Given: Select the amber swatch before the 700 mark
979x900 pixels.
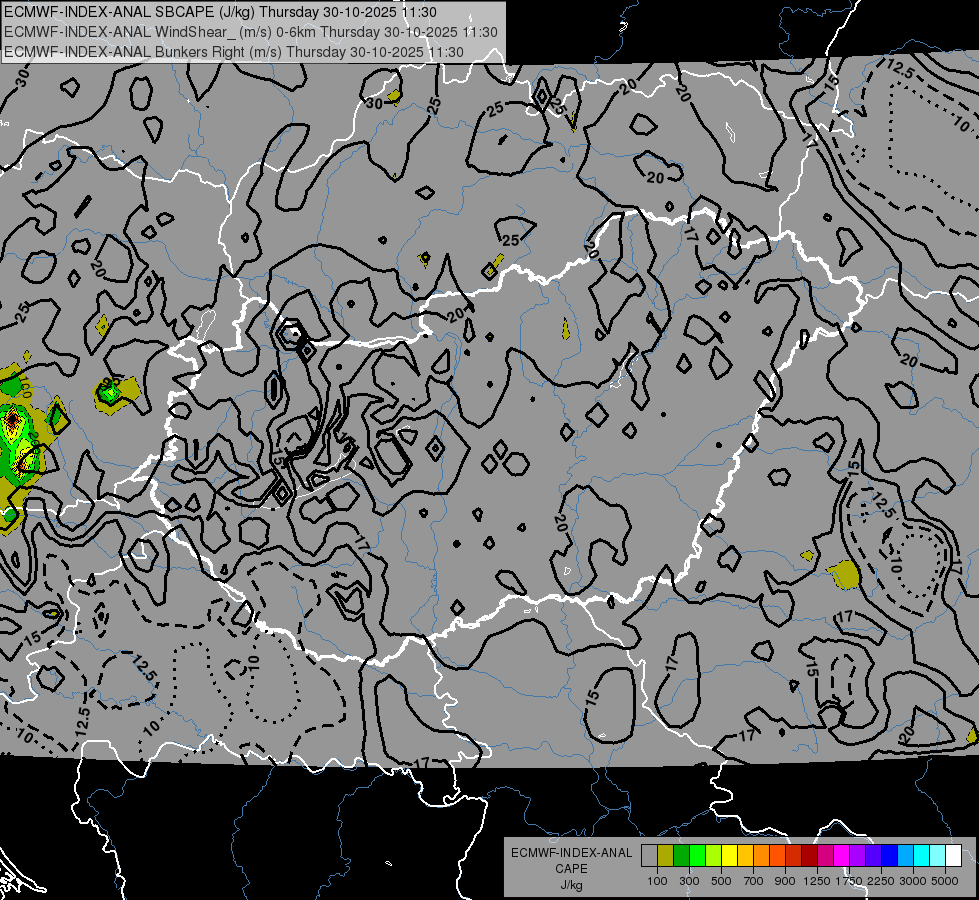Looking at the screenshot, I should point(745,856).
